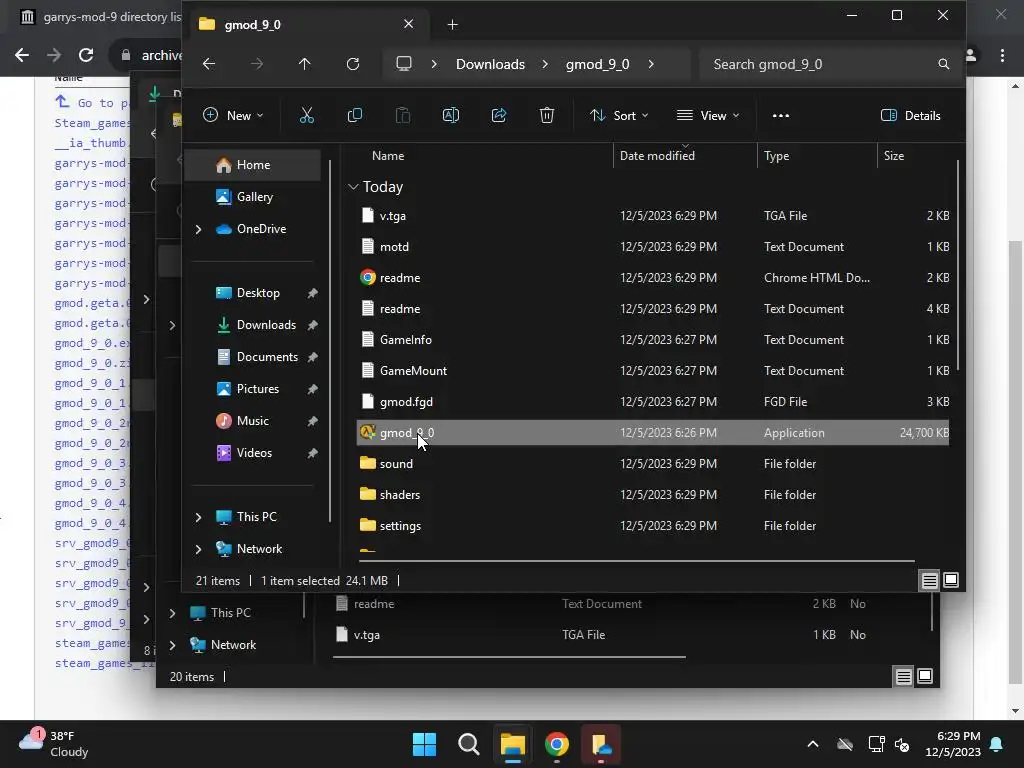Open the New dropdown
Image resolution: width=1024 pixels, height=768 pixels.
coord(232,116)
